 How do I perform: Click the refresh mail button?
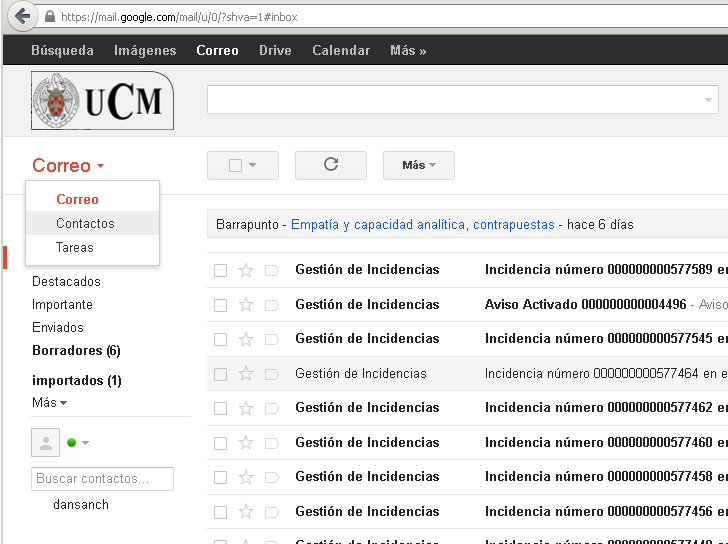331,165
